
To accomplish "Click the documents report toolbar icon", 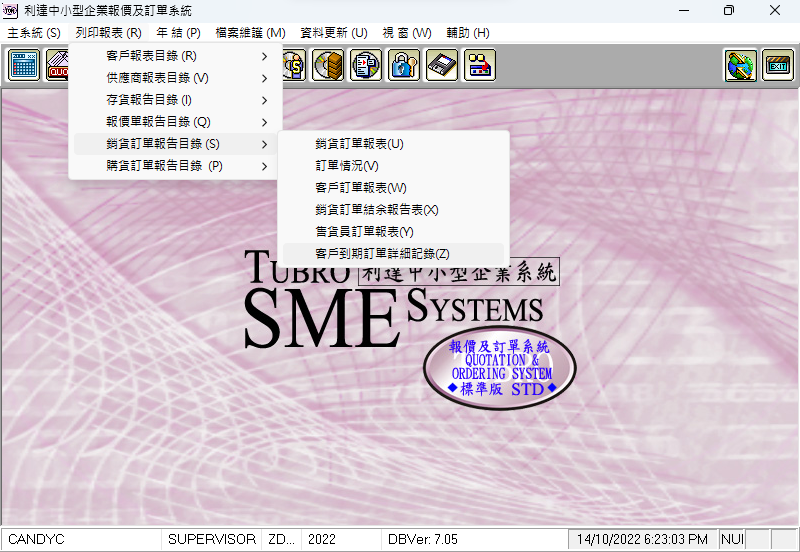I will click(x=365, y=65).
